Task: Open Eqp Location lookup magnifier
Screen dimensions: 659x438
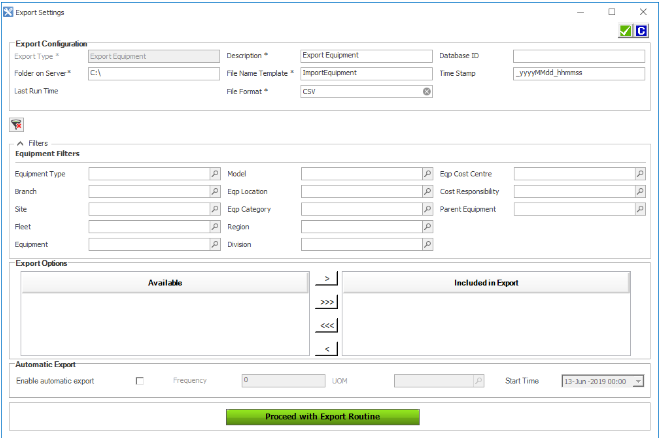Action: pos(427,191)
